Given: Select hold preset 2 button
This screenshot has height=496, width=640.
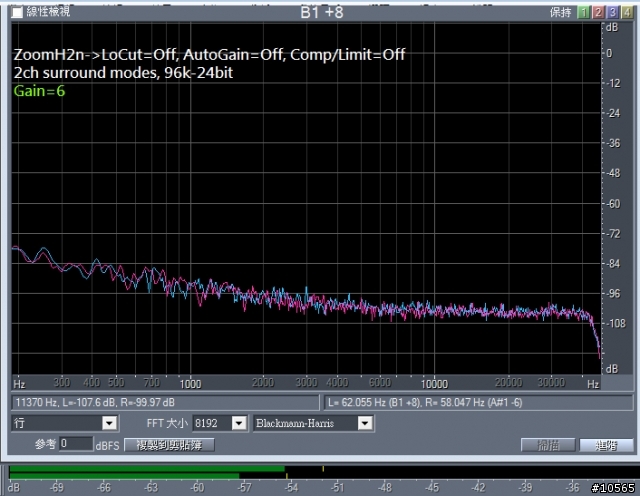Looking at the screenshot, I should 598,12.
